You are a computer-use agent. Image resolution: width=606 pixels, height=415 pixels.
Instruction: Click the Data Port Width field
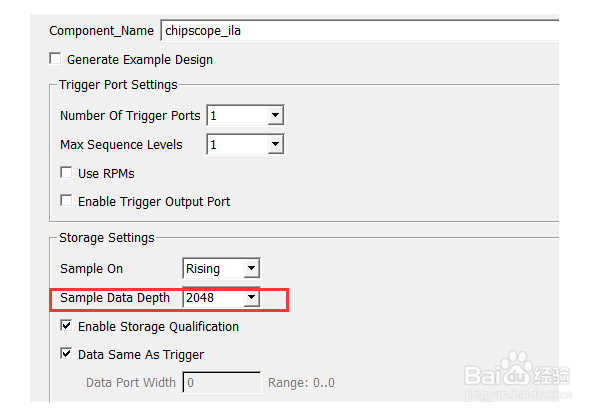pyautogui.click(x=222, y=383)
